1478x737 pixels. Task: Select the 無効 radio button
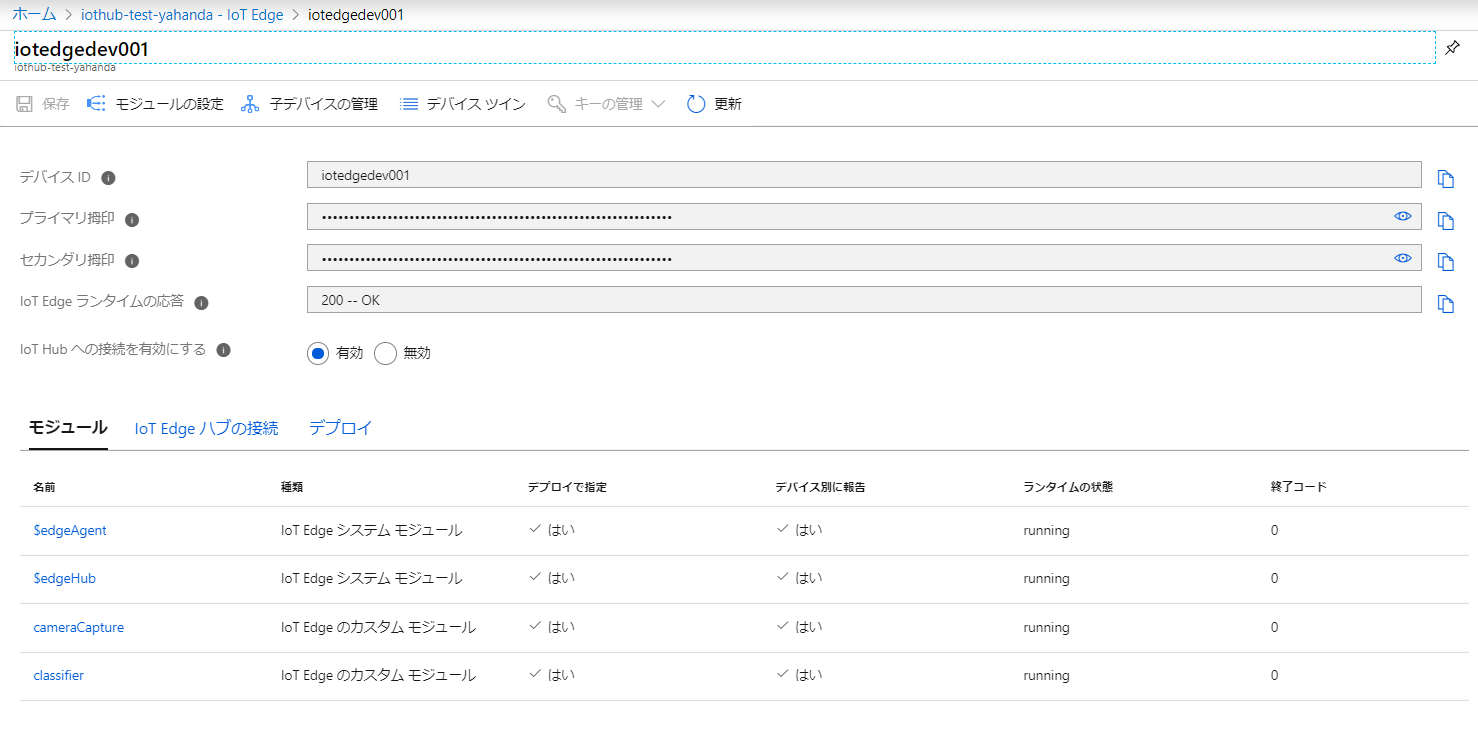point(385,353)
